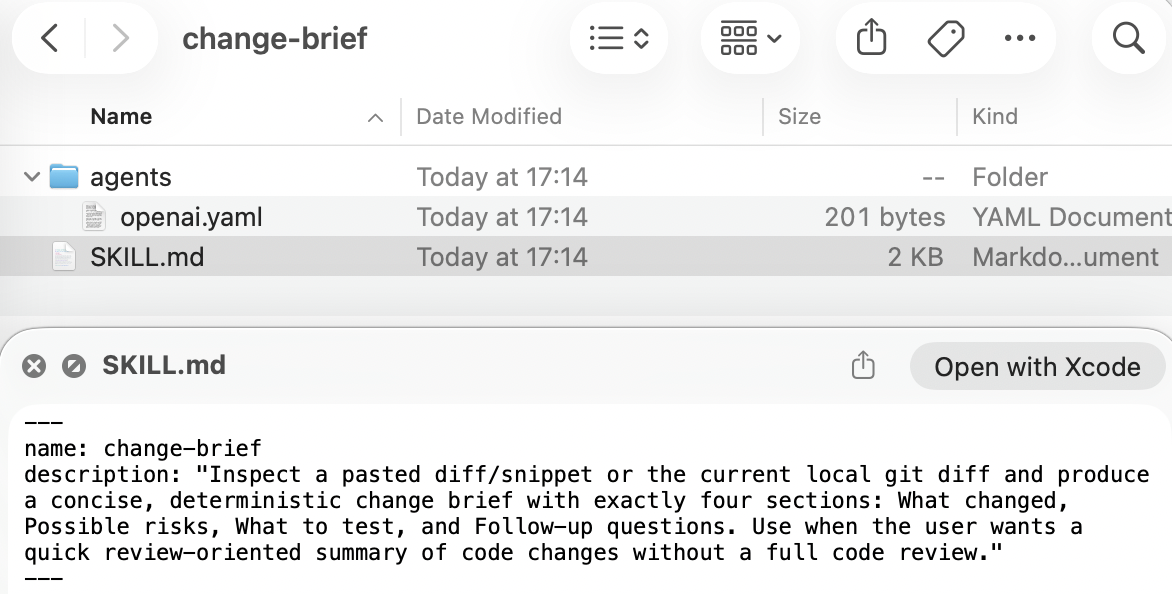The height and width of the screenshot is (594, 1172).
Task: Click the Kind column header
Action: [995, 116]
